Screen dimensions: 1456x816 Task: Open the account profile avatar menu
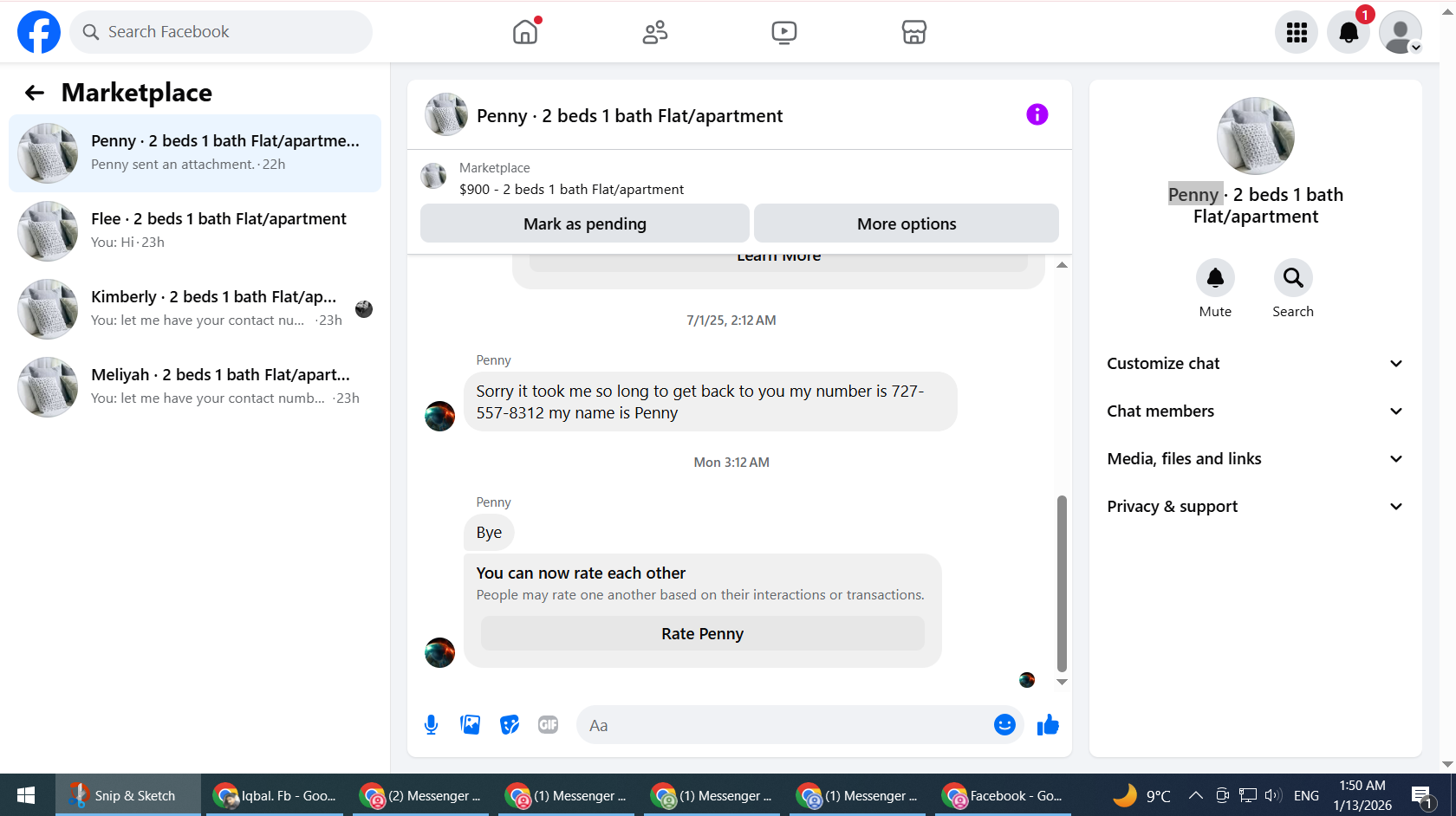[1401, 32]
